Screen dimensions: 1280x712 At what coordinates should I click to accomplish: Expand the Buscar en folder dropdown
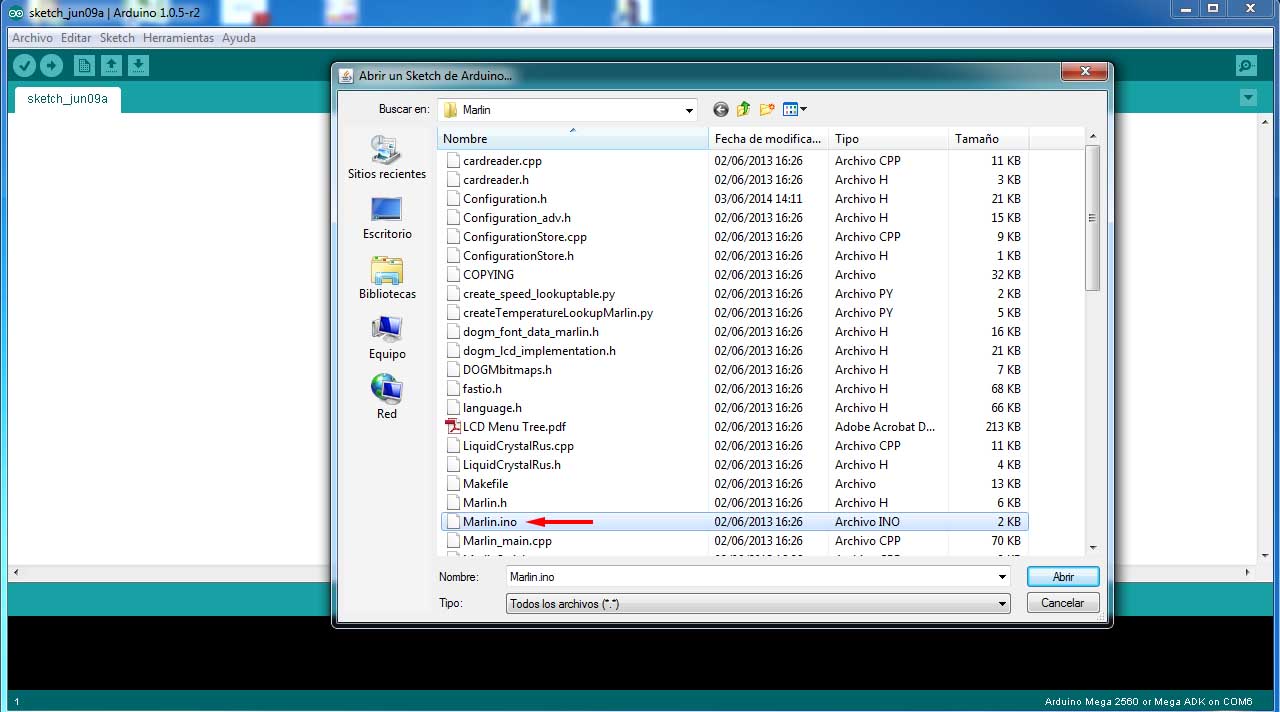tap(689, 110)
